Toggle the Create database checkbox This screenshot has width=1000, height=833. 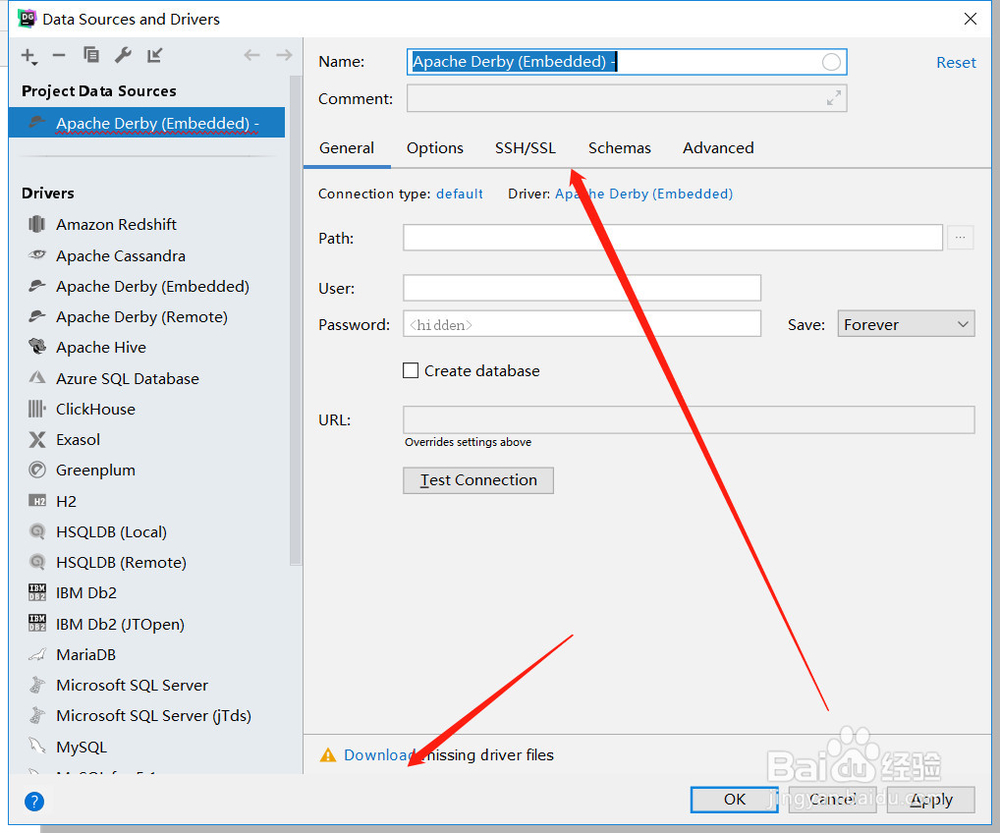(411, 371)
